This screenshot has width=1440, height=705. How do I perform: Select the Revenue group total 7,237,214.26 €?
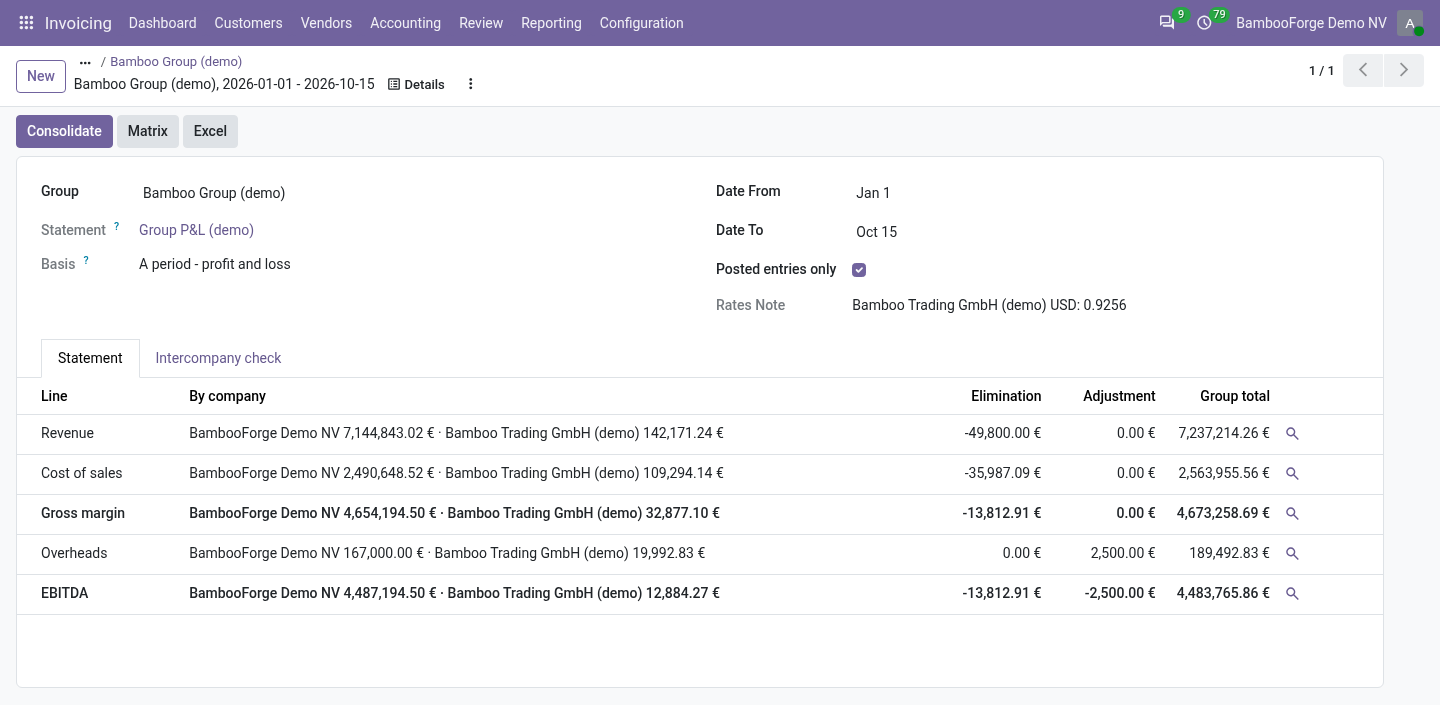point(1224,434)
